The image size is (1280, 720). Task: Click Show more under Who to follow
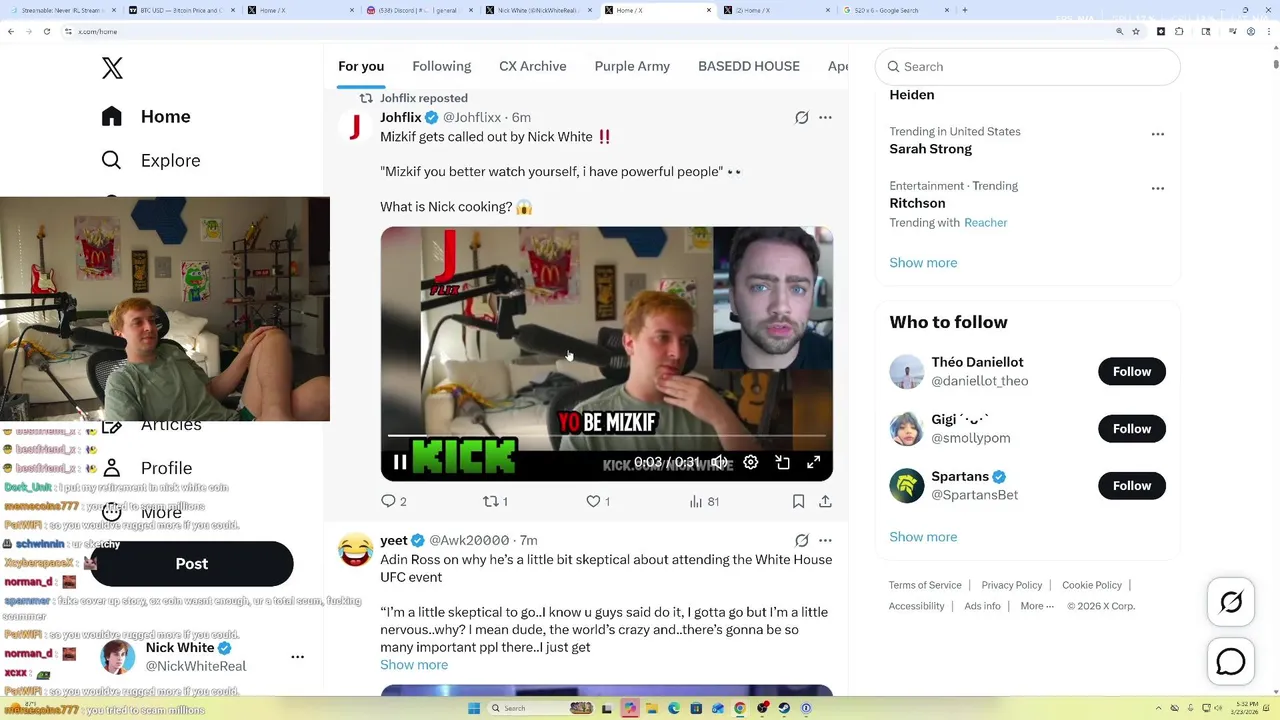923,537
